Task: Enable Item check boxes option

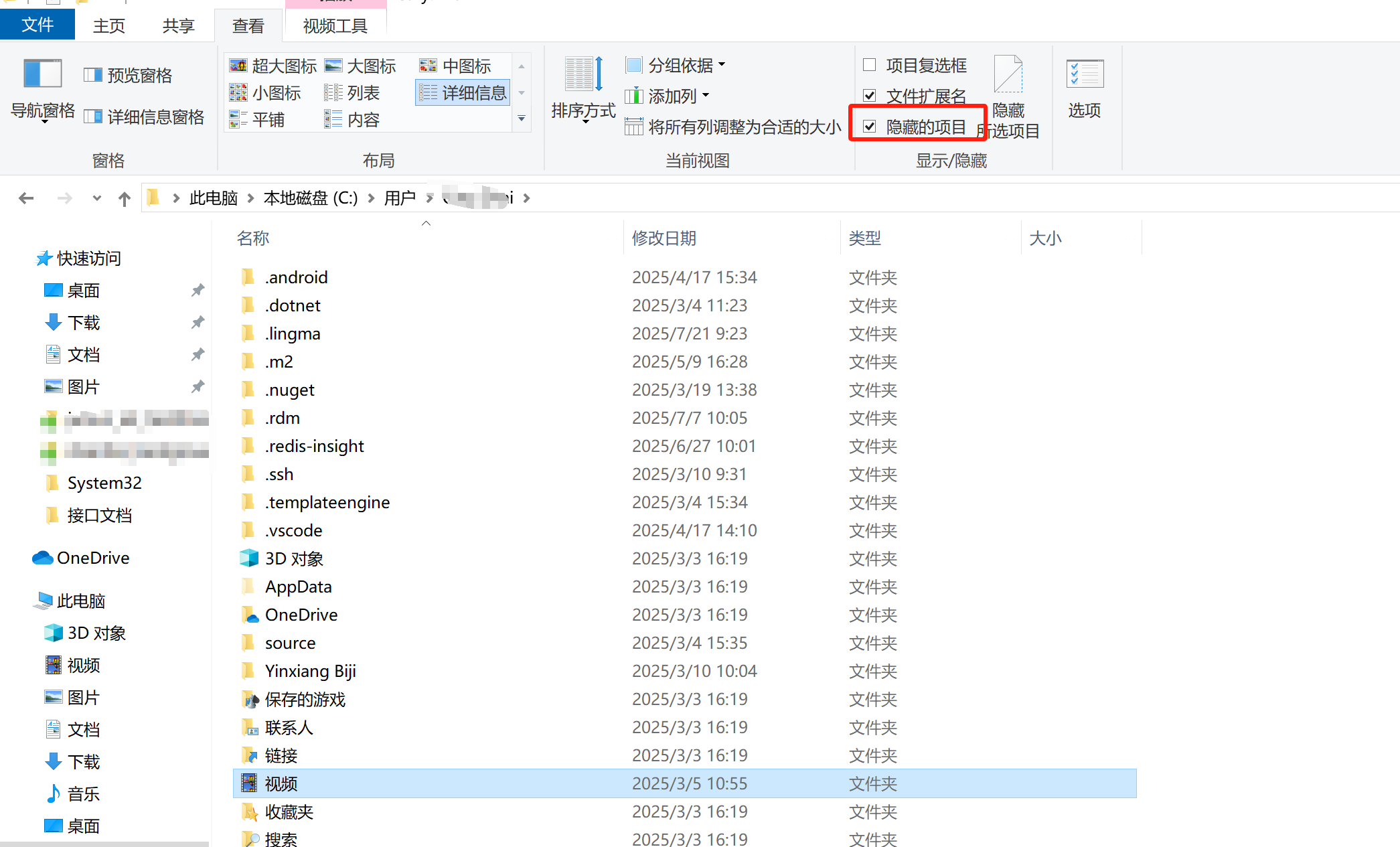Action: coord(870,65)
